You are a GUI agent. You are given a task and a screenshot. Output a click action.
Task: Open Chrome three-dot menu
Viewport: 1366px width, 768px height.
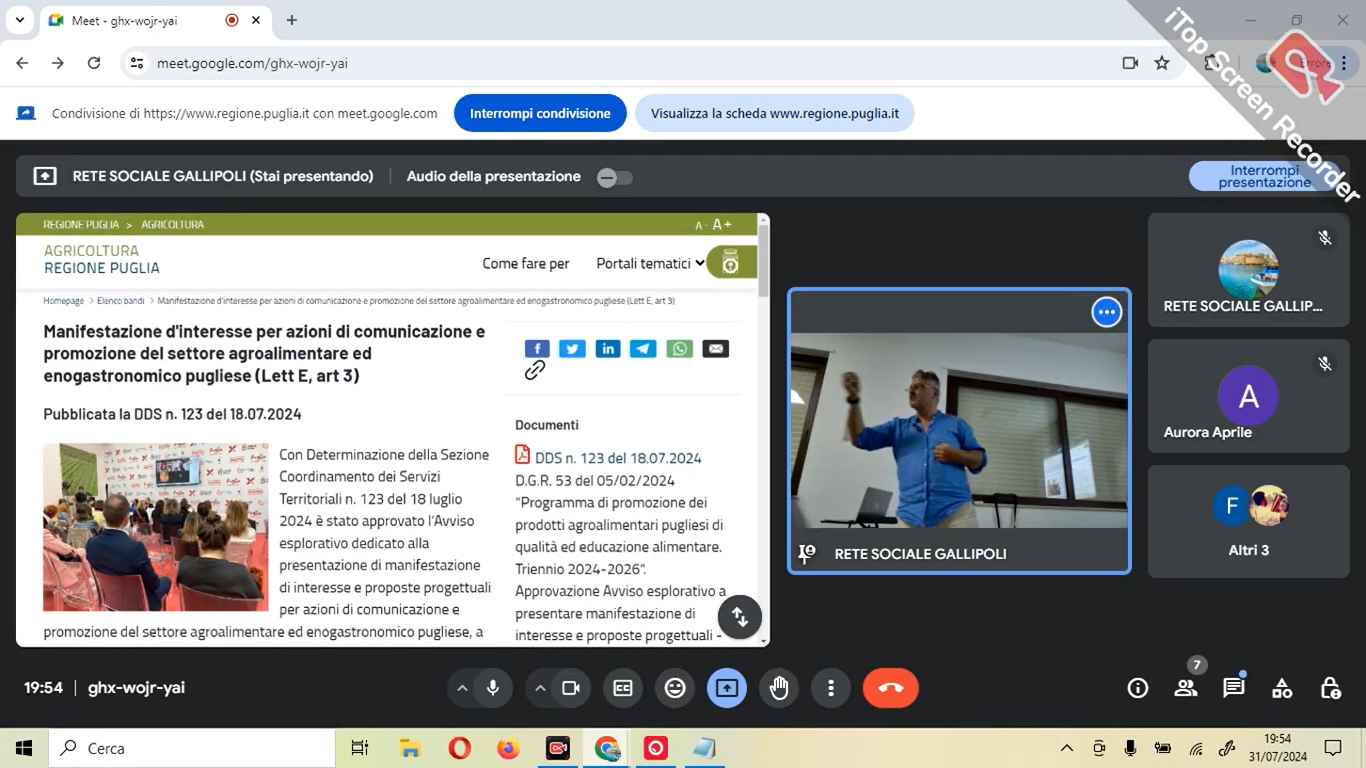point(1344,63)
